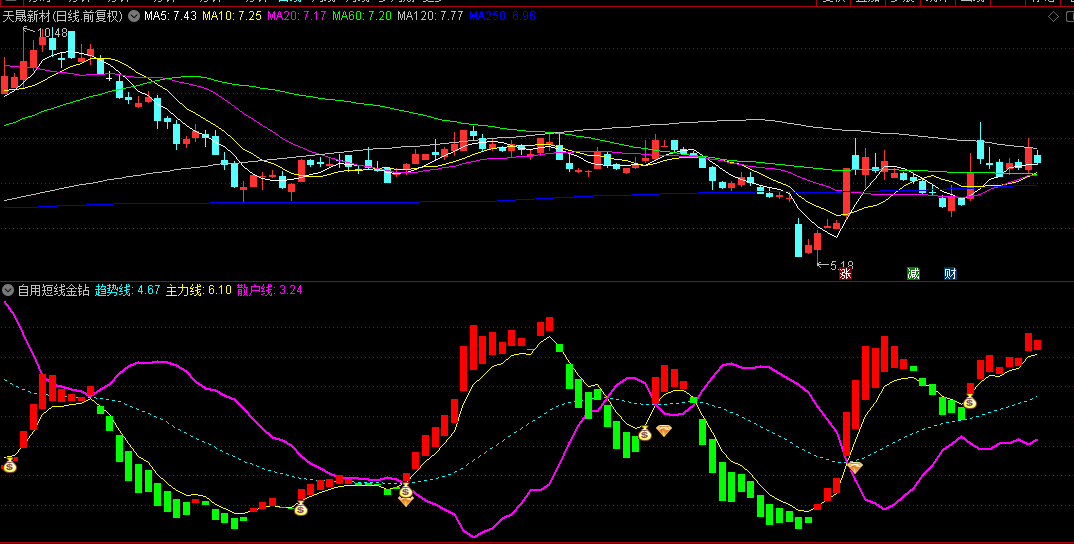Click the 散户线: 3.24 indicator label
Viewport: 1074px width, 544px height.
(270, 290)
